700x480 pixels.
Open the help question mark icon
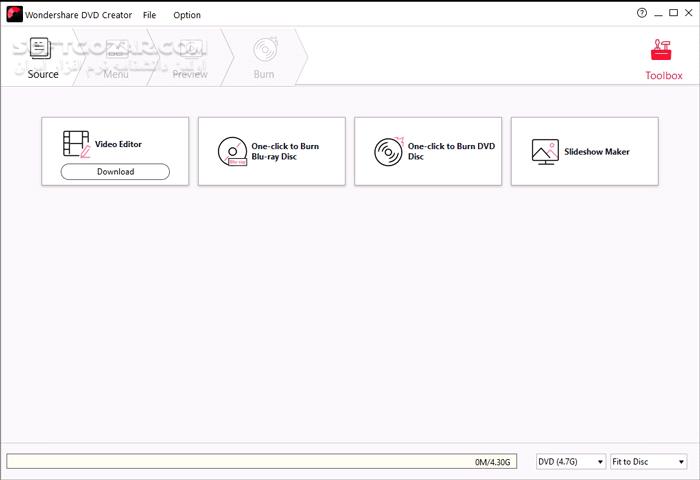[x=642, y=13]
